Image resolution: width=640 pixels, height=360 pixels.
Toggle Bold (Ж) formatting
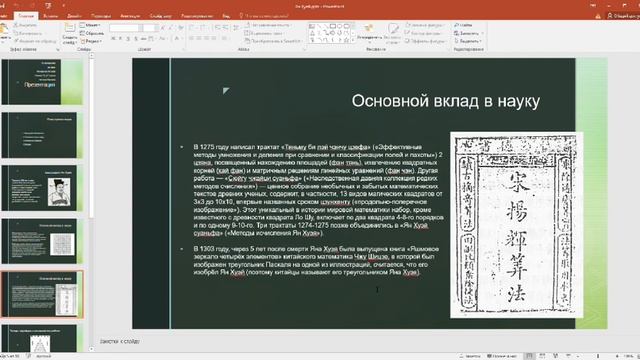(113, 38)
